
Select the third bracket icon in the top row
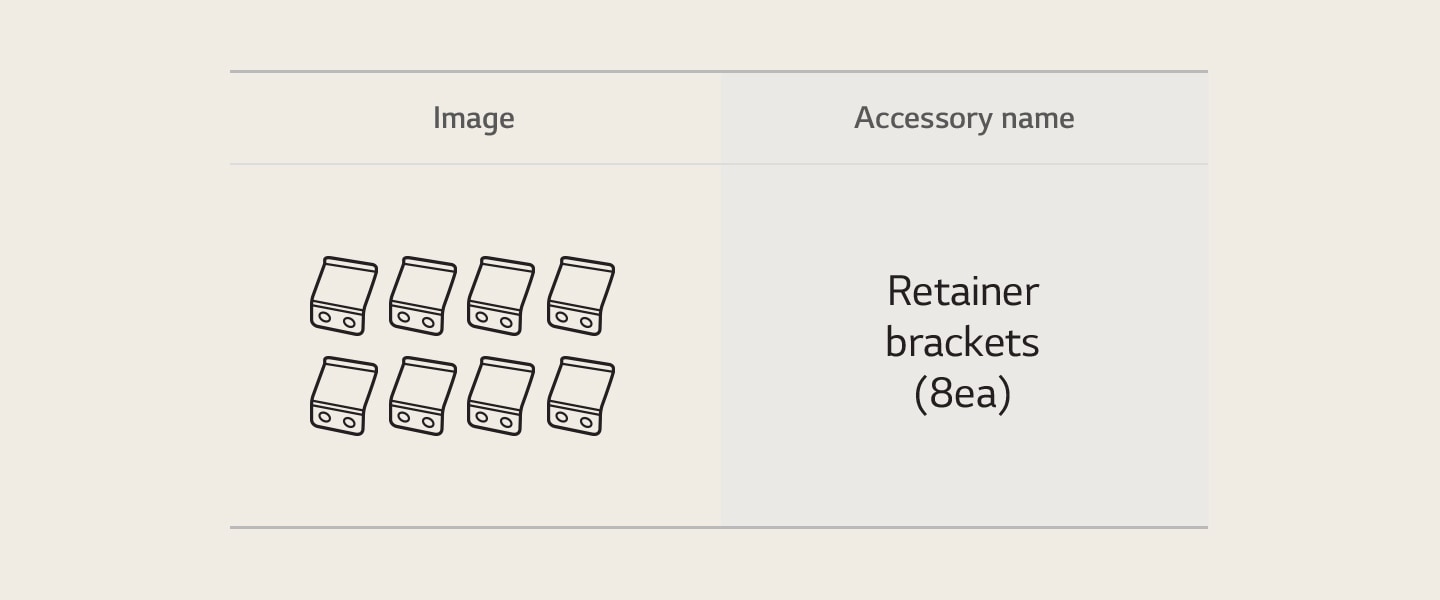[x=500, y=296]
